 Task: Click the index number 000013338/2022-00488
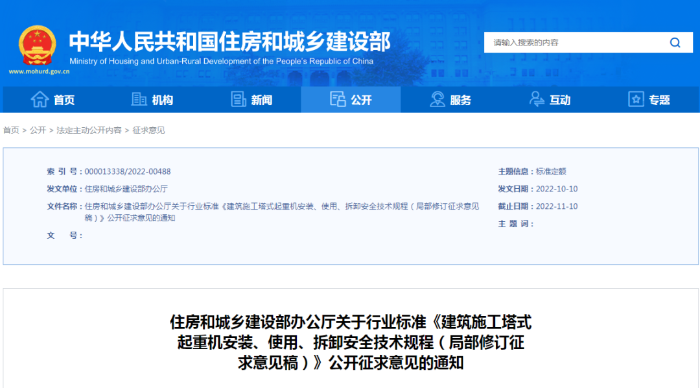click(x=128, y=171)
